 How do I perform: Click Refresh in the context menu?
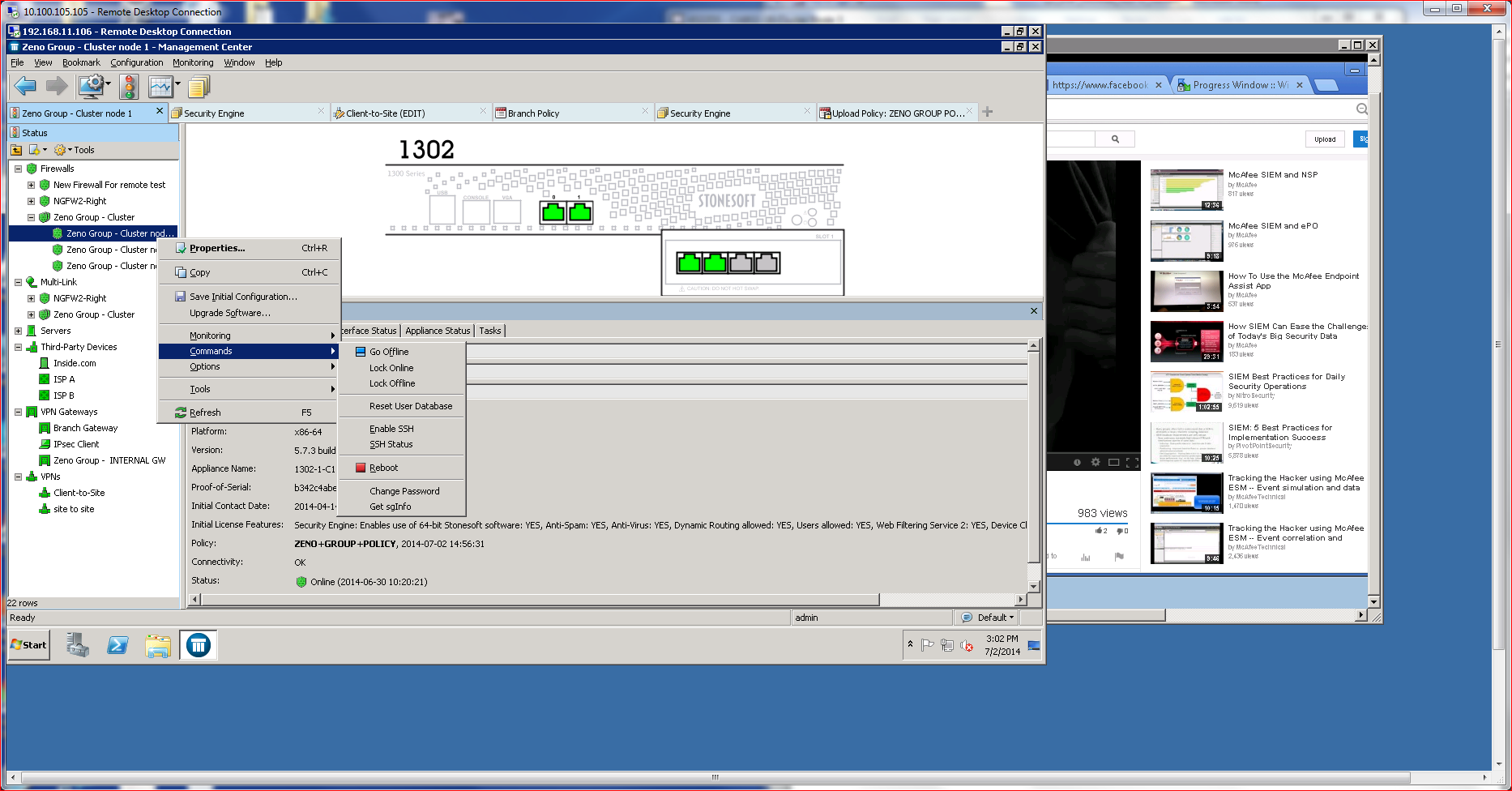(250, 413)
